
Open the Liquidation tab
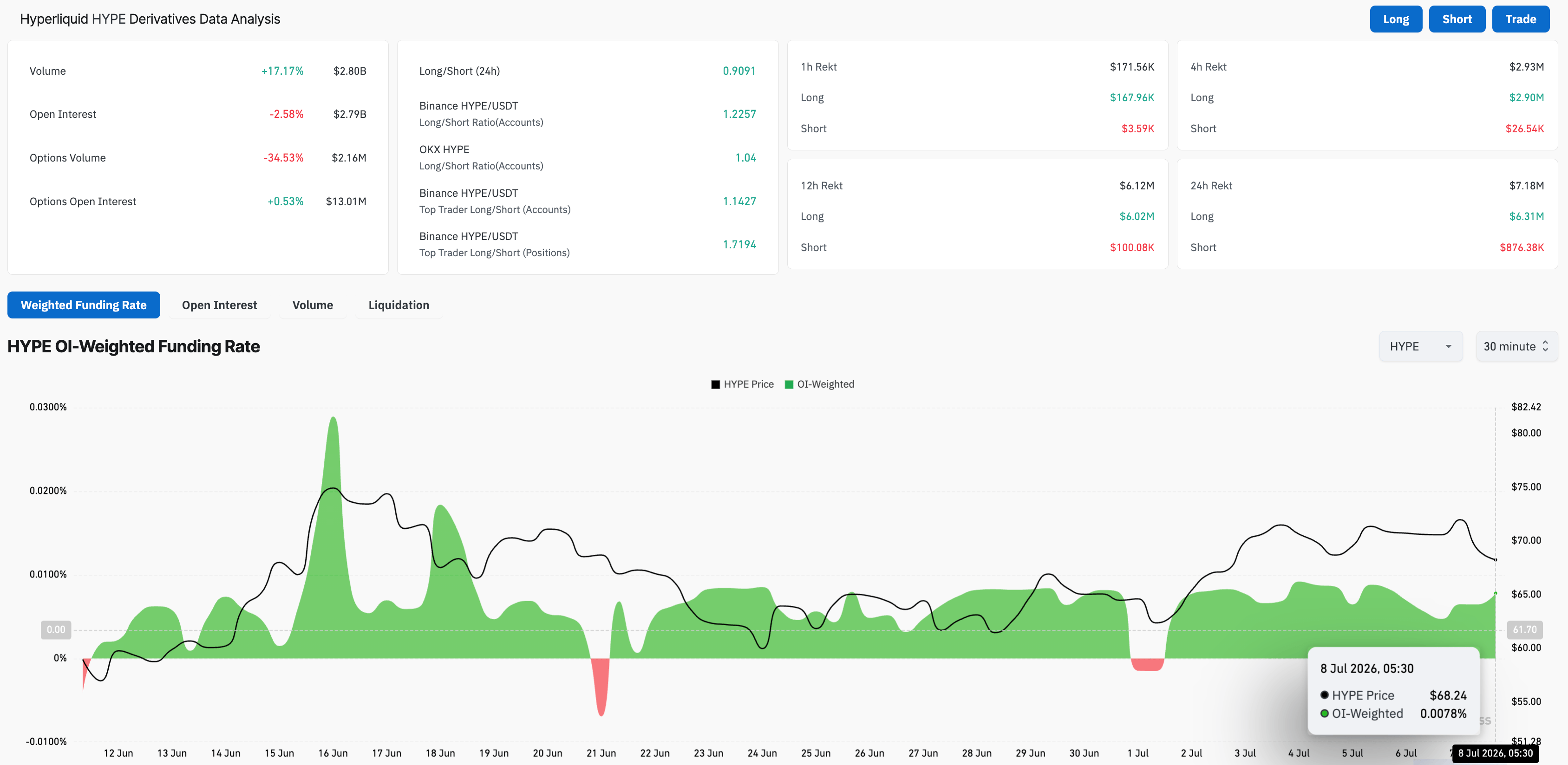(x=399, y=305)
